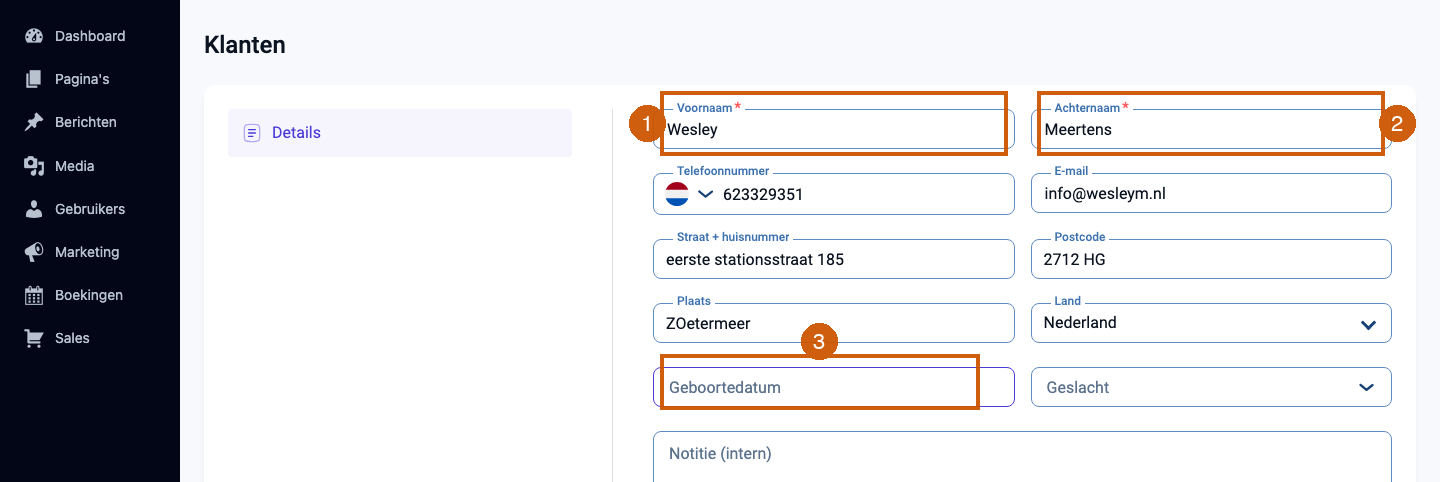Click the Marketing megaphone icon
Viewport: 1440px width, 482px height.
click(34, 252)
